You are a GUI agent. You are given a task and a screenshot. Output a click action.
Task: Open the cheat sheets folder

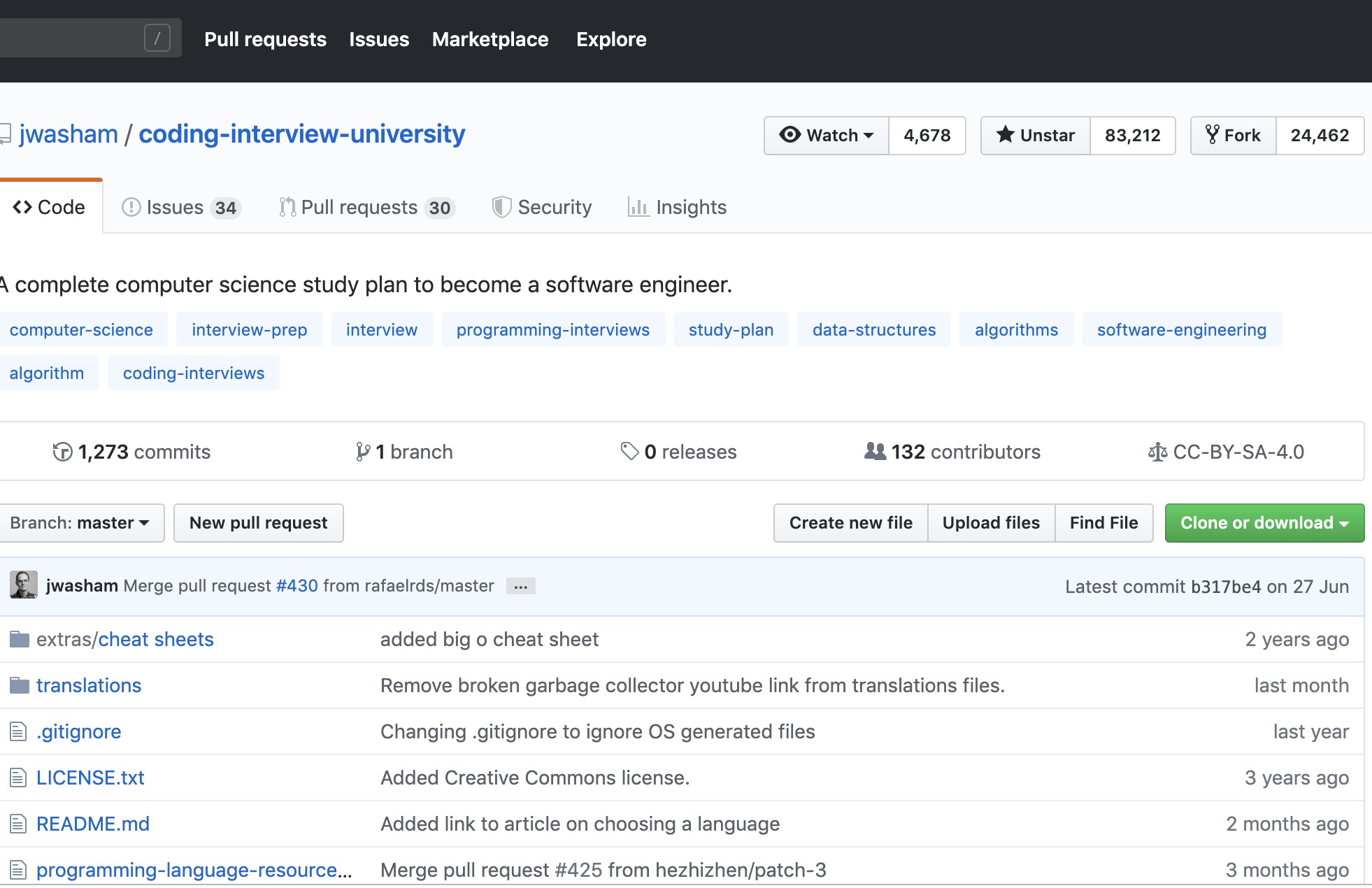pyautogui.click(x=156, y=639)
